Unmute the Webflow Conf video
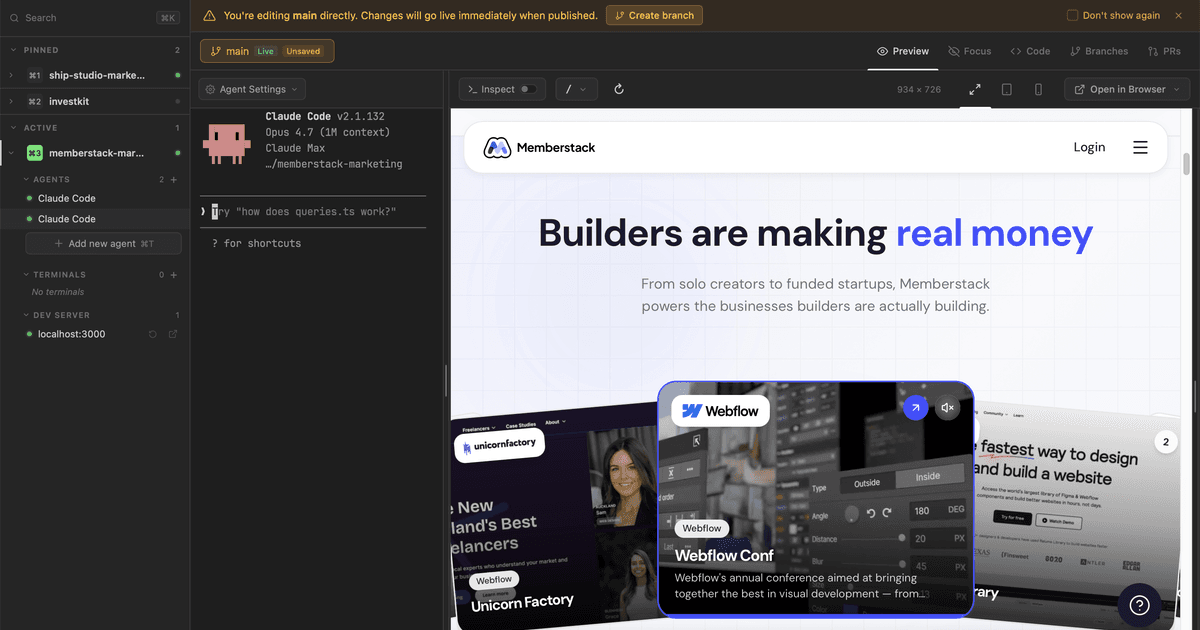The height and width of the screenshot is (630, 1200). pos(948,408)
